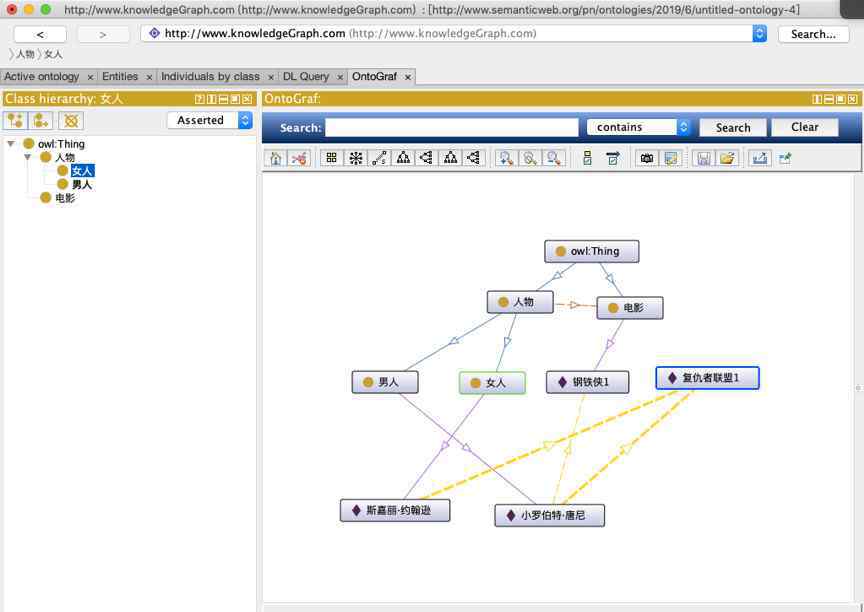
Task: Close the Entities tab
Action: [x=149, y=77]
